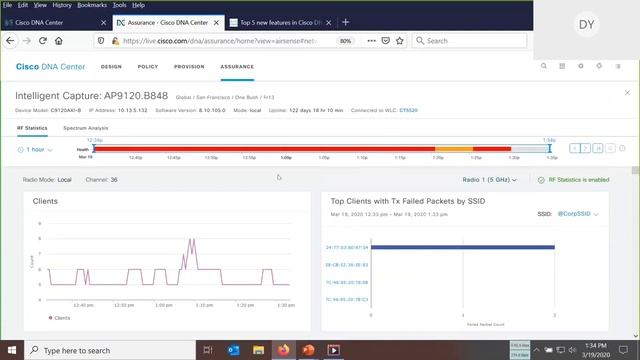The image size is (640, 360).
Task: Reload the current page
Action: (x=42, y=41)
